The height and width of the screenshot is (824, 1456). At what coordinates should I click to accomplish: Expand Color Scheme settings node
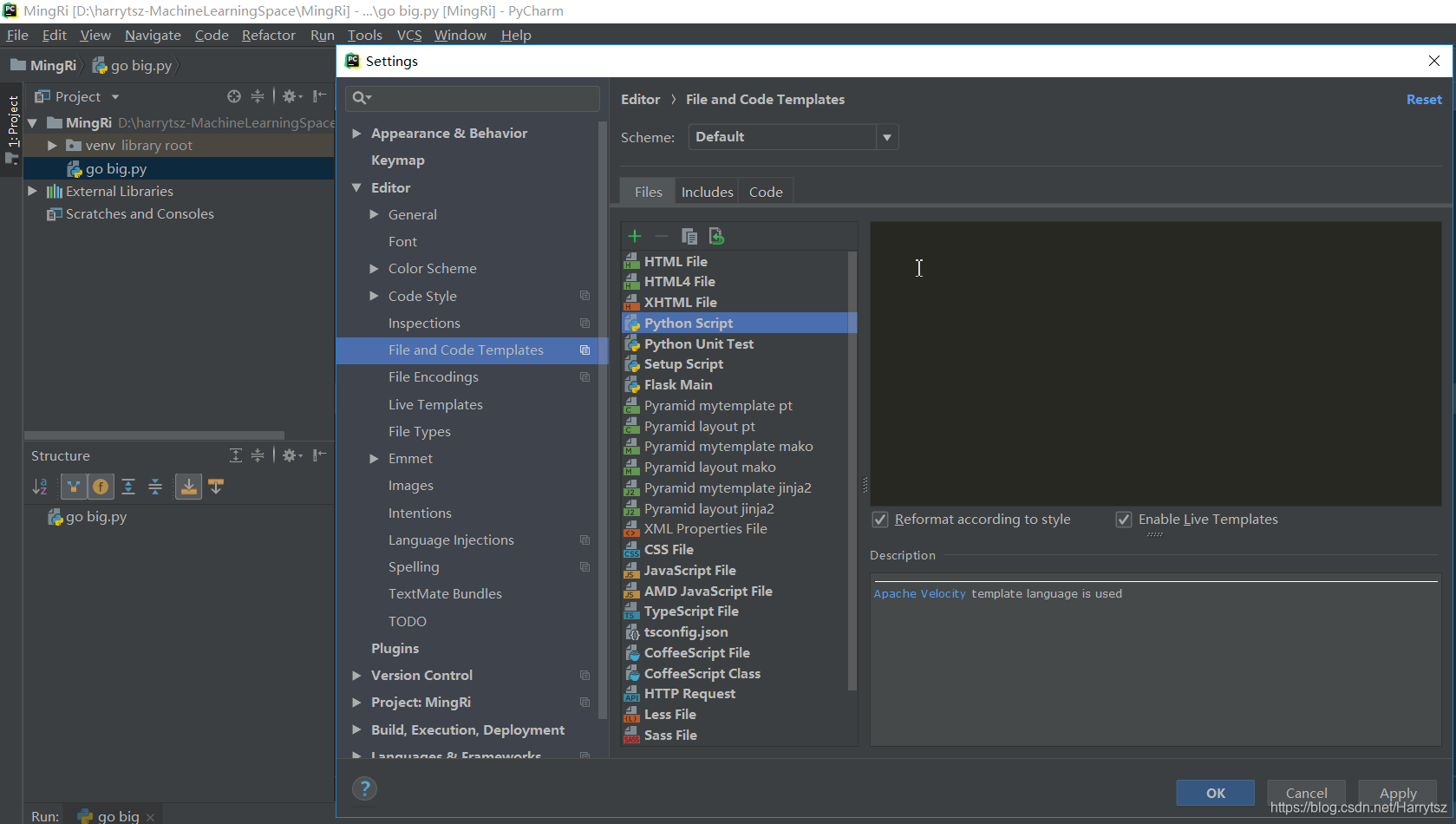(x=374, y=269)
